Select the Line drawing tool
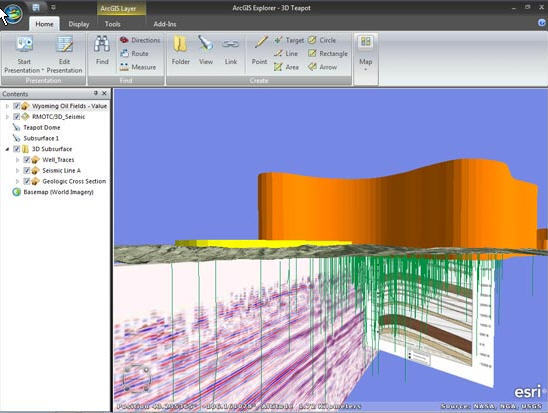The height and width of the screenshot is (413, 548). [286, 53]
